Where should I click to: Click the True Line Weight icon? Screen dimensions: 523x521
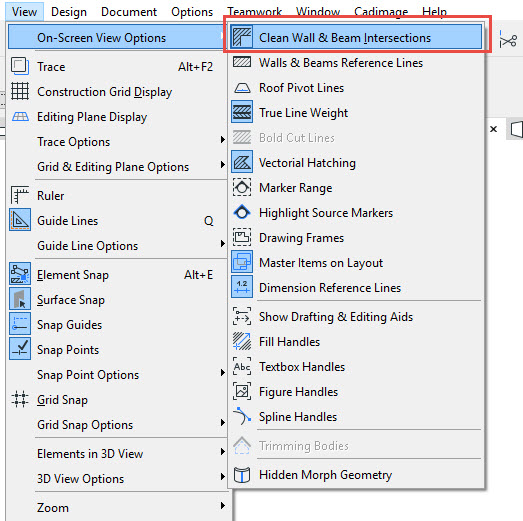click(242, 112)
